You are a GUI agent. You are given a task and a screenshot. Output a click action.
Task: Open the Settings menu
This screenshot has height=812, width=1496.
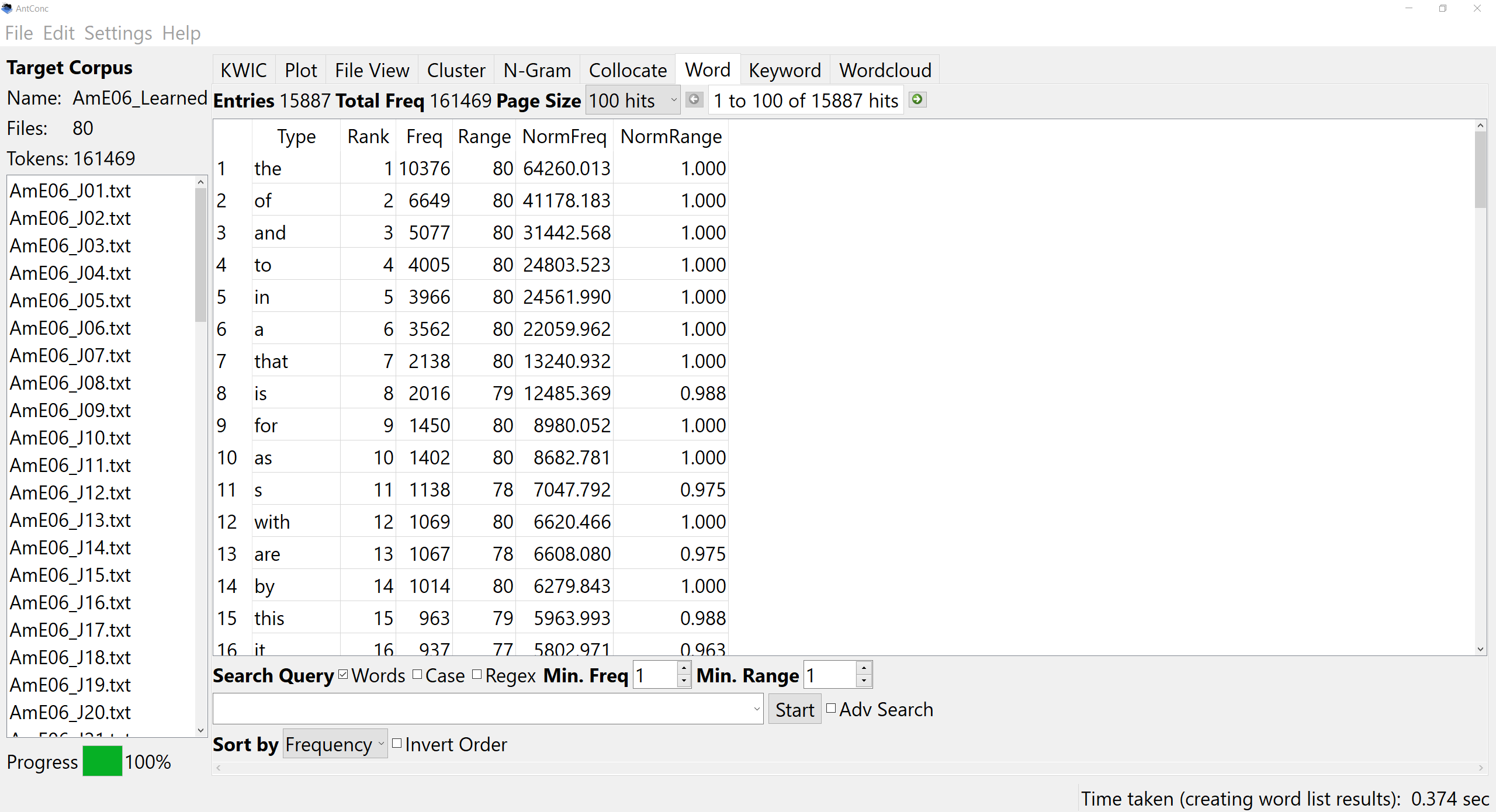tap(118, 33)
